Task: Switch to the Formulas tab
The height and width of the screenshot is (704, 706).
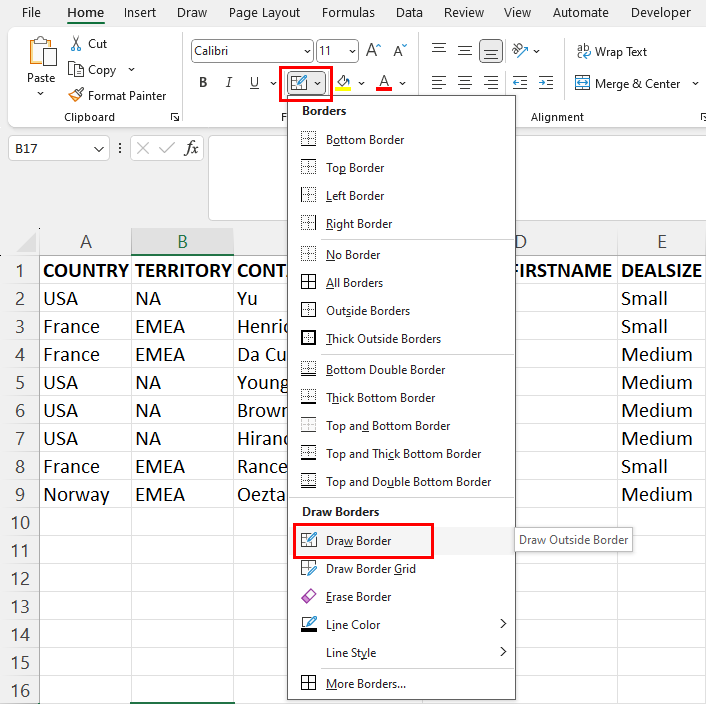Action: pyautogui.click(x=348, y=13)
